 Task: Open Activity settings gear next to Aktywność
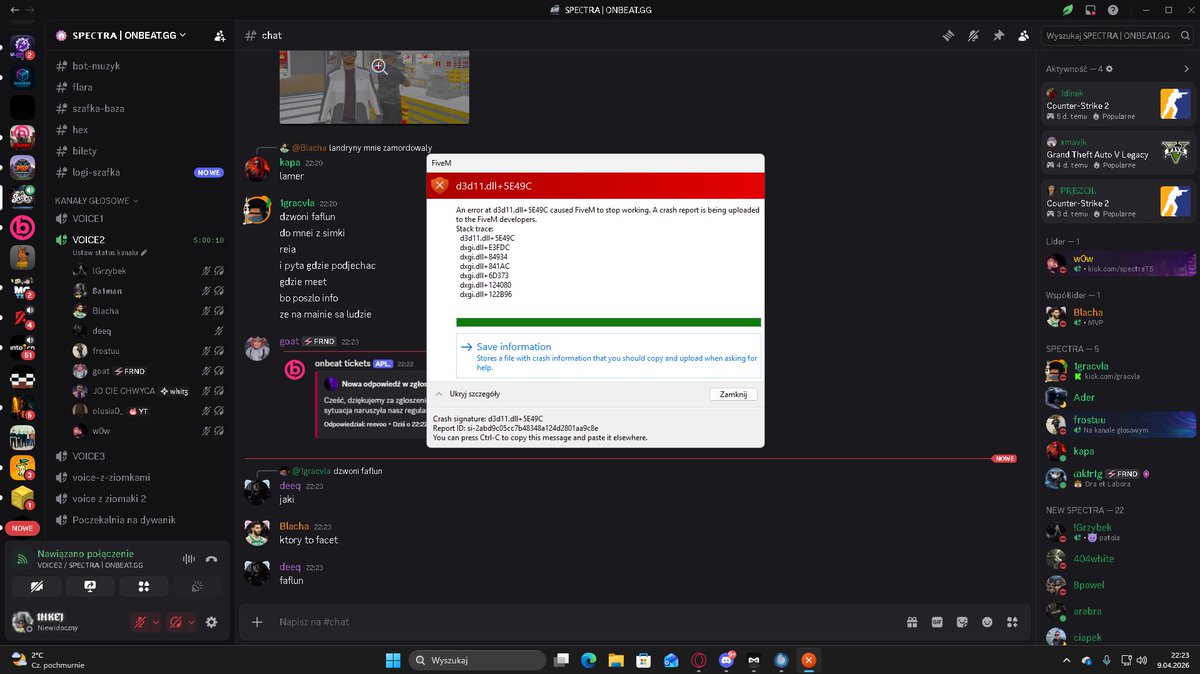pyautogui.click(x=1109, y=69)
